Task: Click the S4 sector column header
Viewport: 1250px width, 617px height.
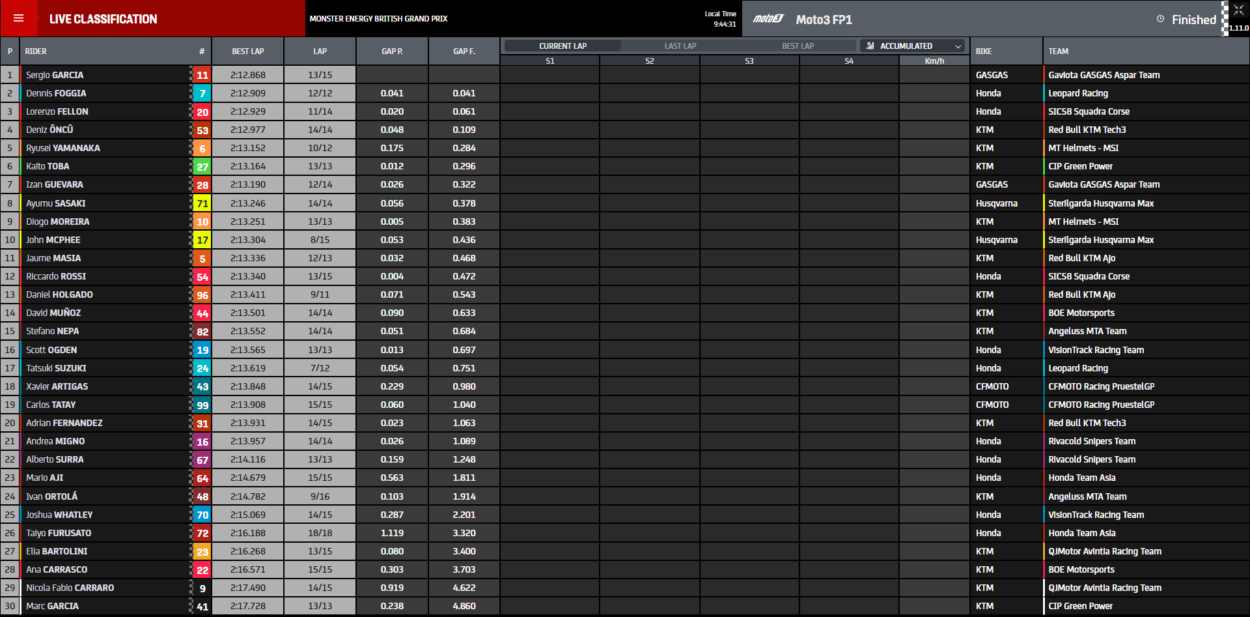Action: click(849, 61)
